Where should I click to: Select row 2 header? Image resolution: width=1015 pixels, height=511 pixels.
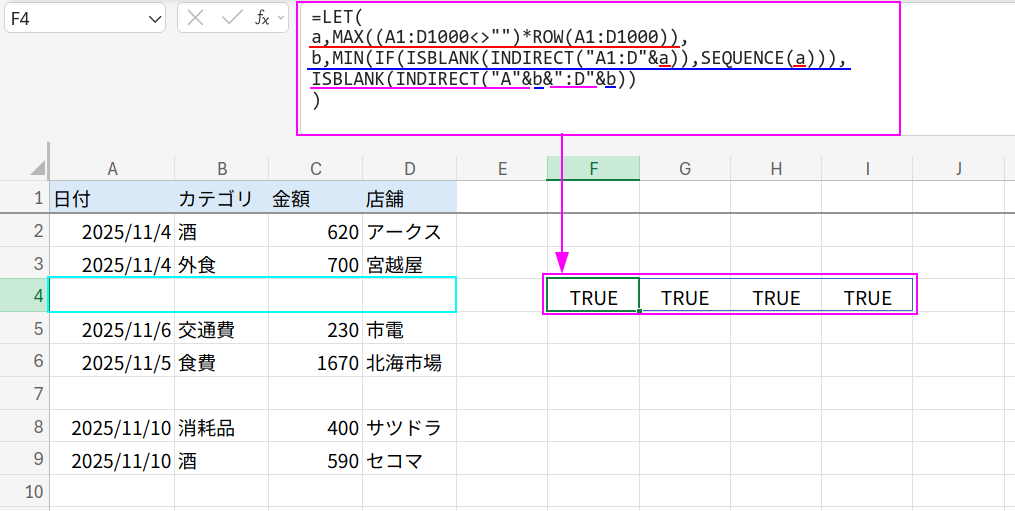(x=25, y=231)
